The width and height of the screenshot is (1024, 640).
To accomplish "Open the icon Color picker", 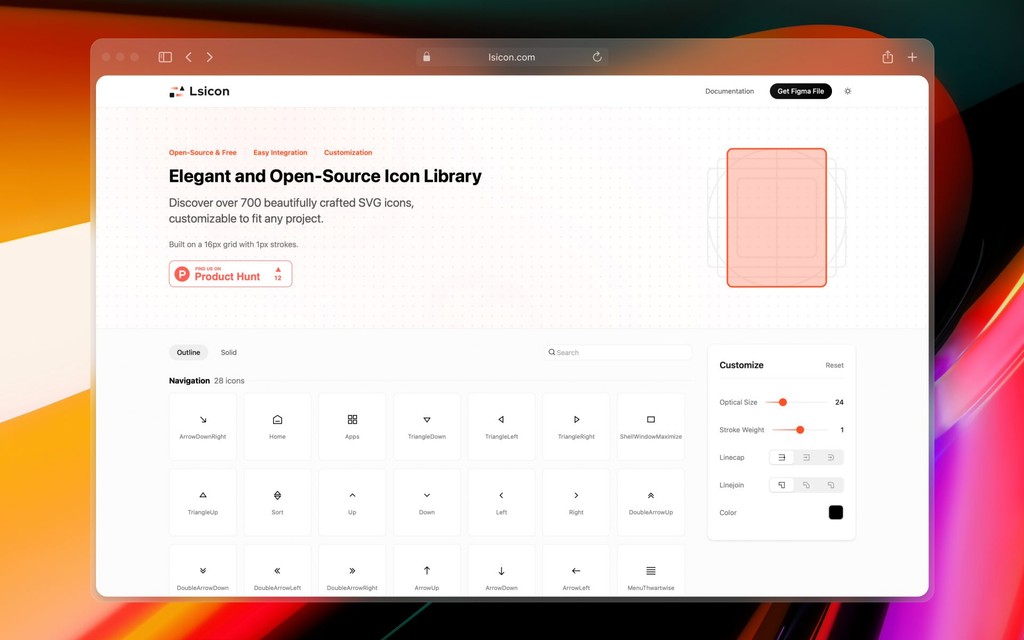I will [x=835, y=512].
